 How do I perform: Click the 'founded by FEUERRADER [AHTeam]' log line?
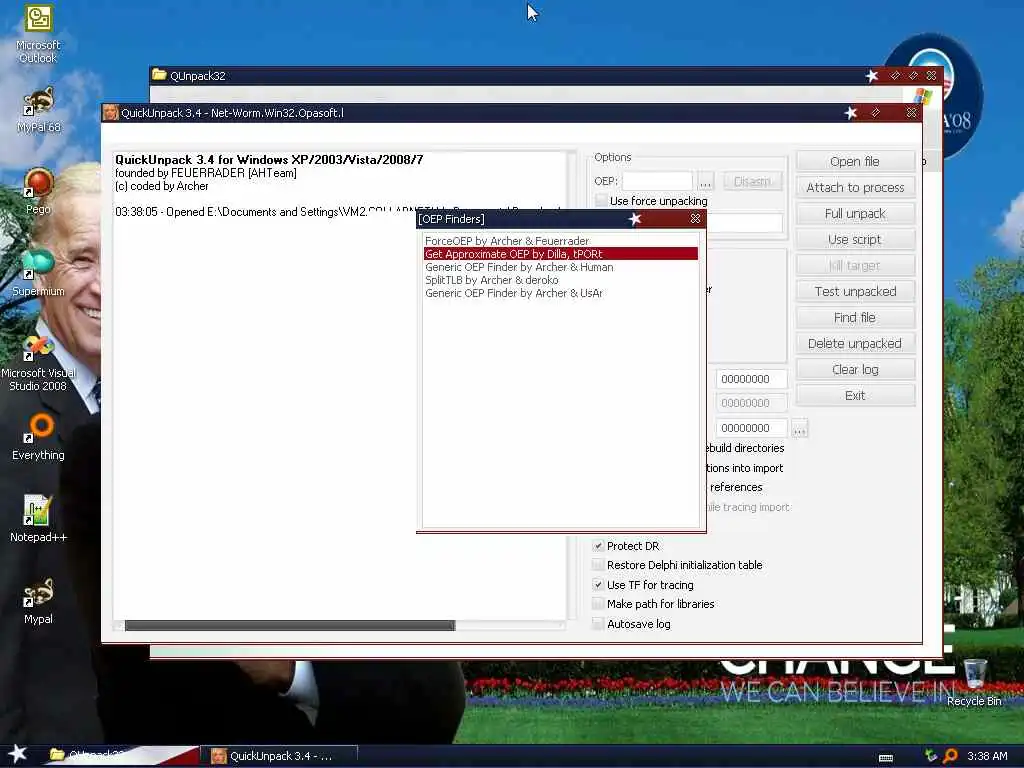(206, 173)
